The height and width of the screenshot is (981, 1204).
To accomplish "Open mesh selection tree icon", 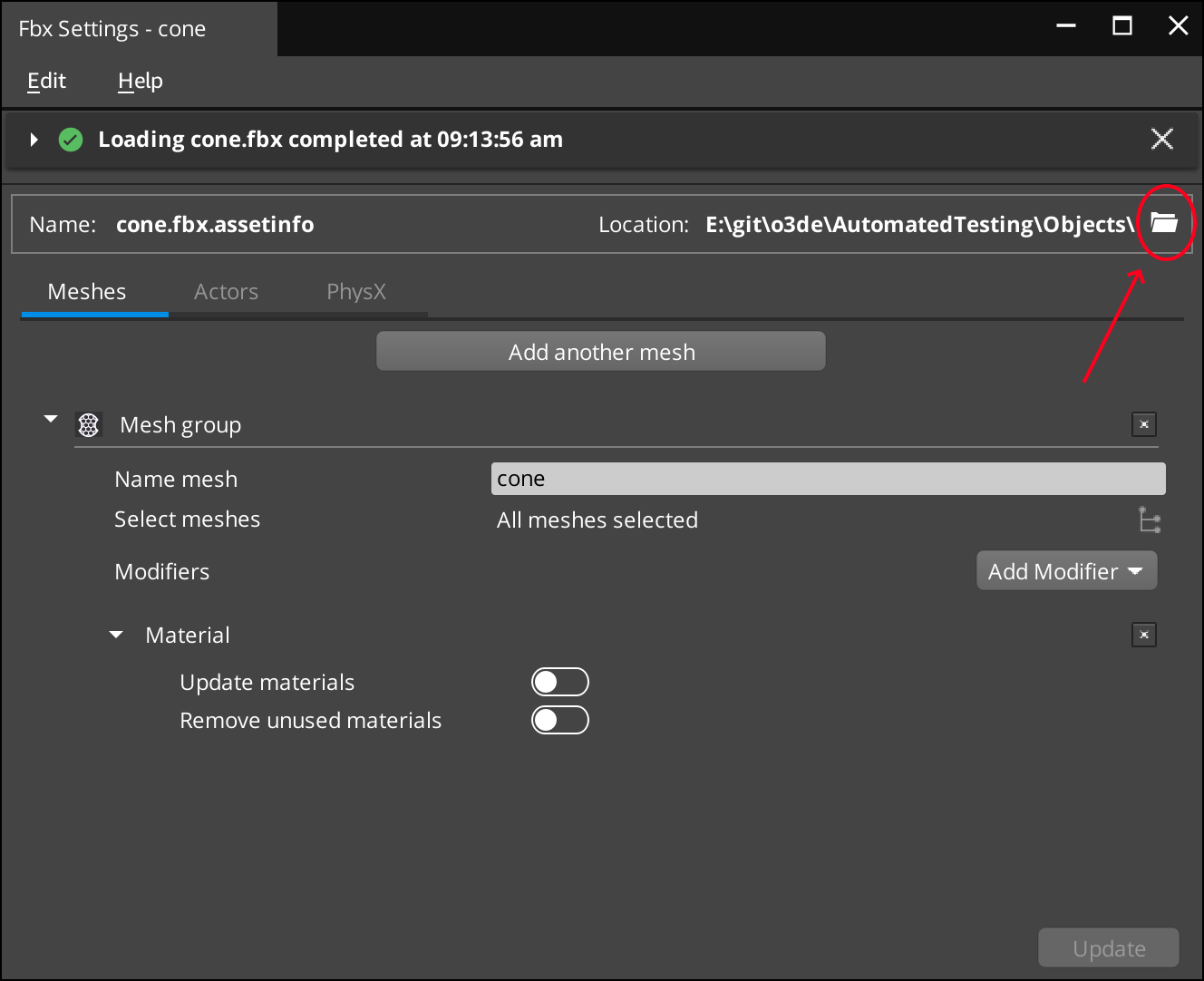I will tap(1150, 520).
